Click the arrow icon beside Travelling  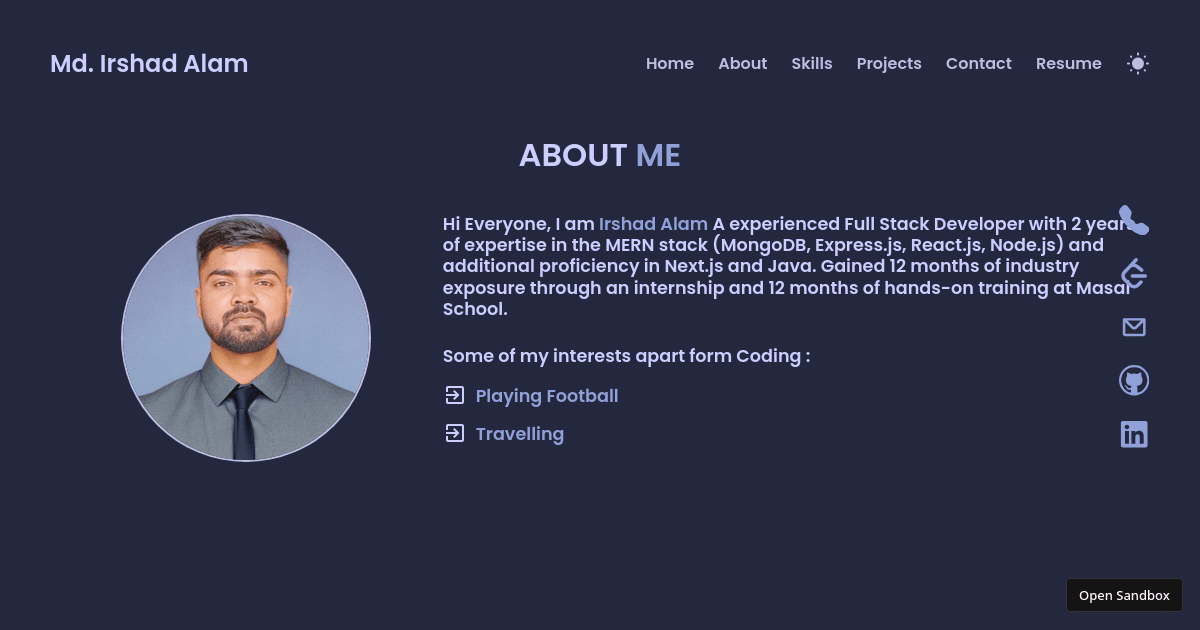(x=455, y=433)
